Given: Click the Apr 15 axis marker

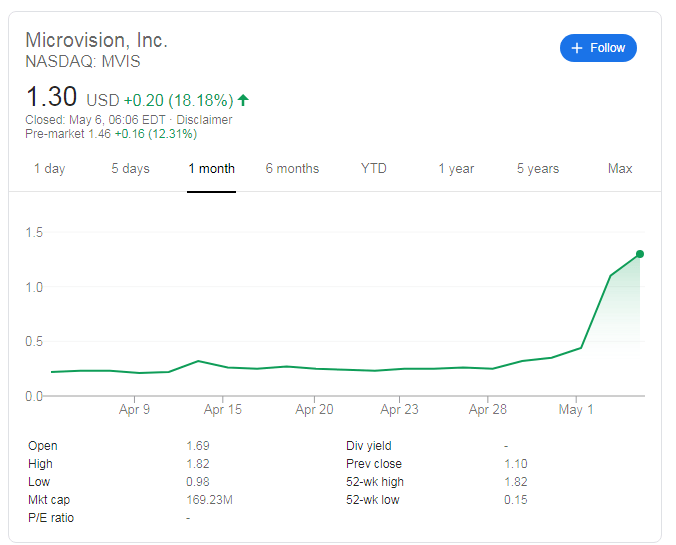Looking at the screenshot, I should click(x=222, y=409).
